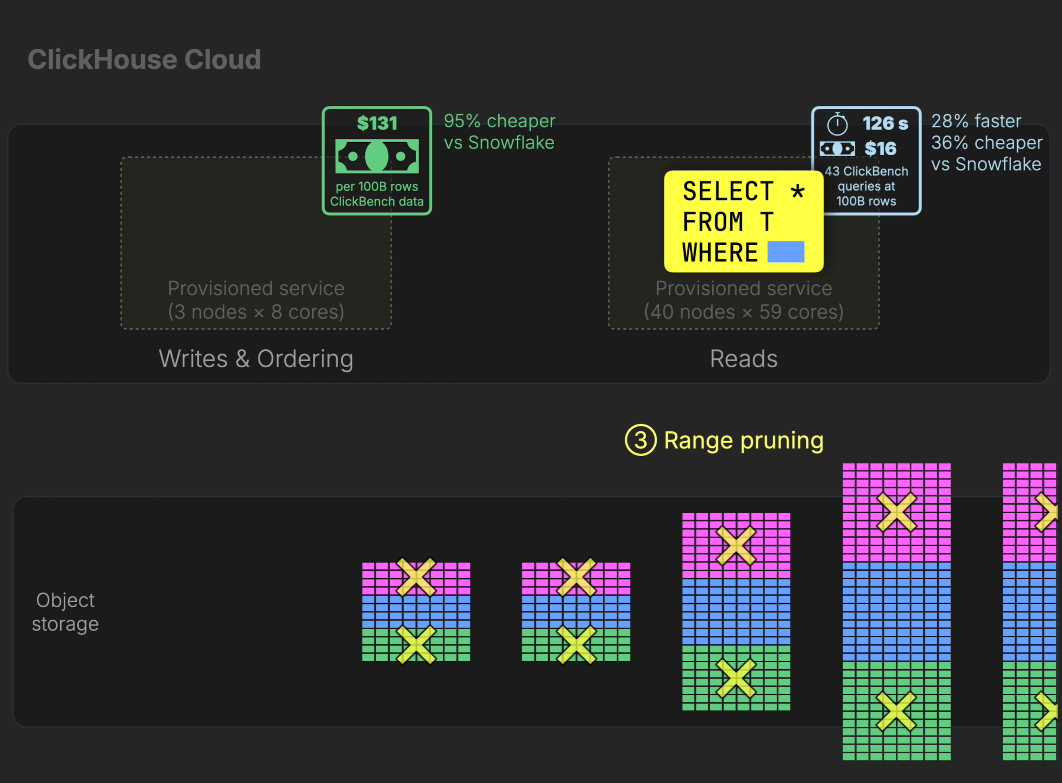Click the '126 s' duration value
This screenshot has width=1062, height=783.
pyautogui.click(x=885, y=123)
